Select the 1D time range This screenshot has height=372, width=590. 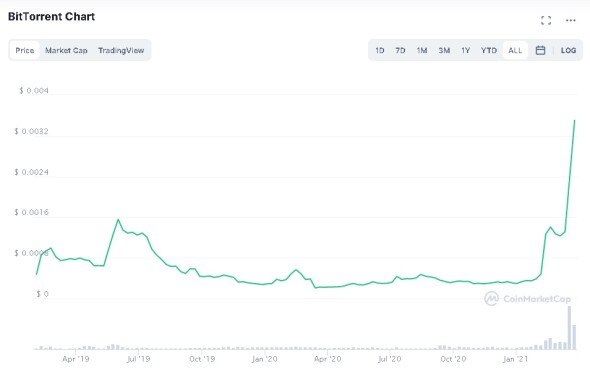(380, 50)
